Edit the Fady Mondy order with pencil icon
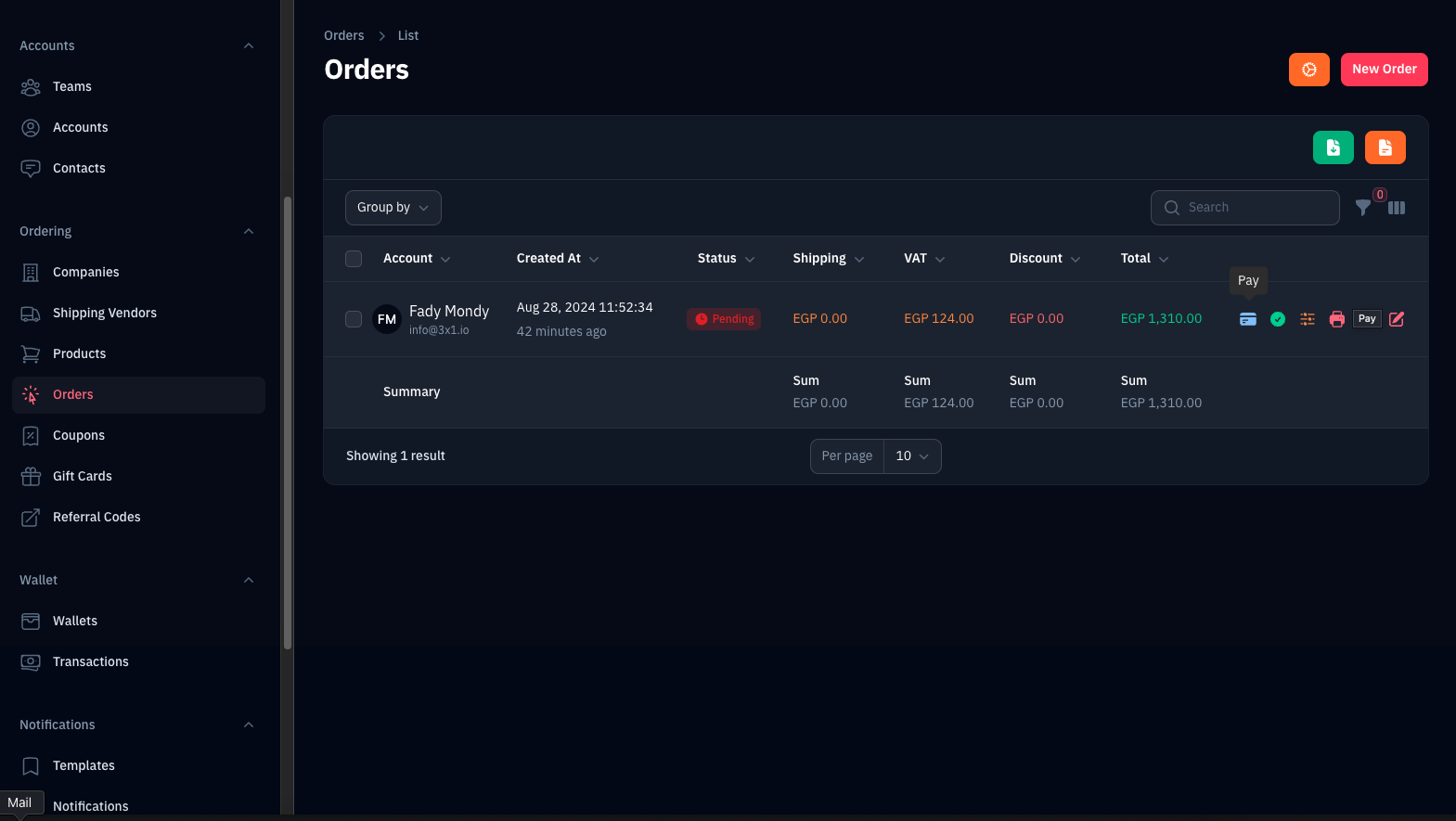The width and height of the screenshot is (1456, 821). click(x=1397, y=319)
